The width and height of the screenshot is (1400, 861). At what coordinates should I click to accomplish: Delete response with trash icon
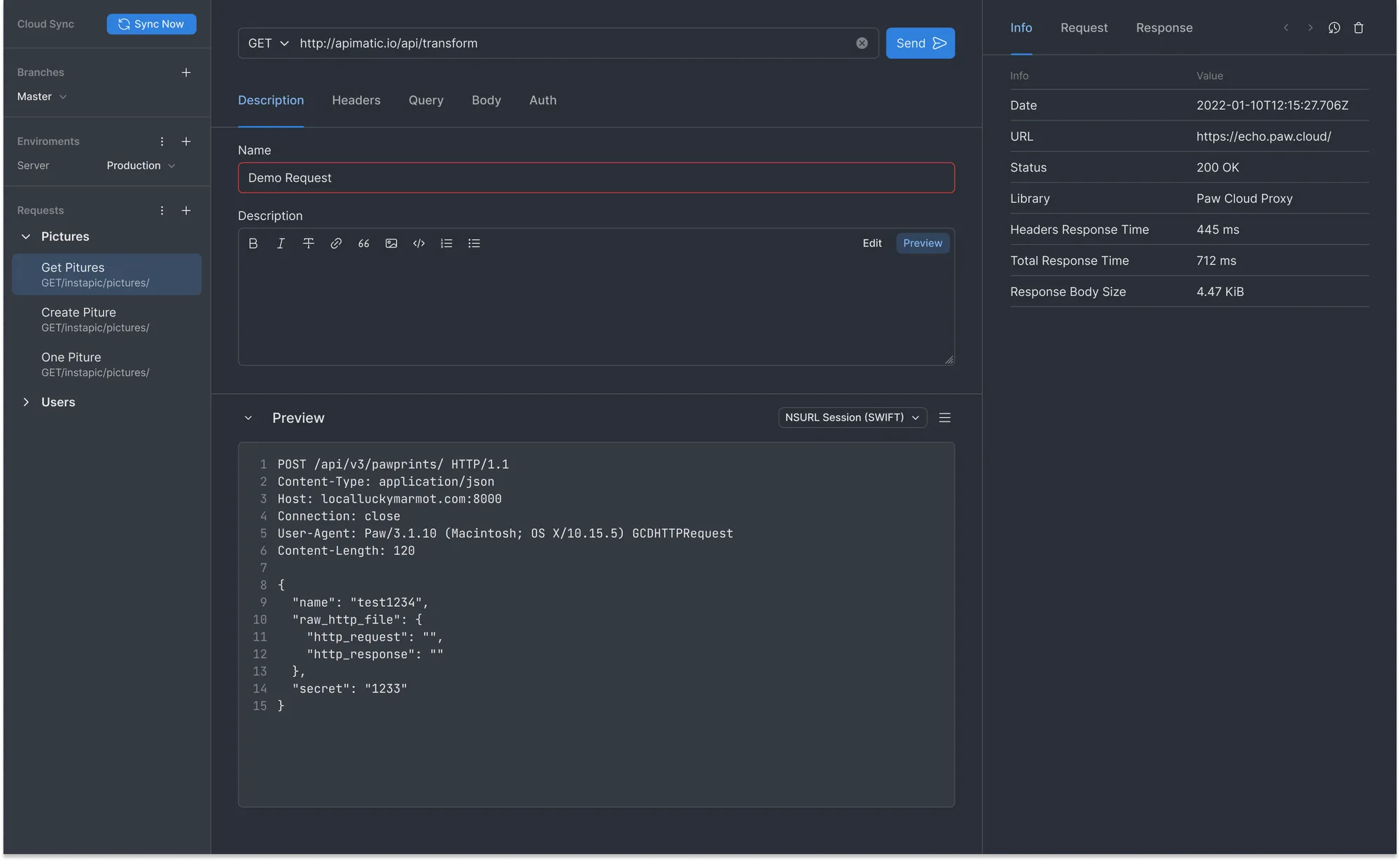point(1359,28)
